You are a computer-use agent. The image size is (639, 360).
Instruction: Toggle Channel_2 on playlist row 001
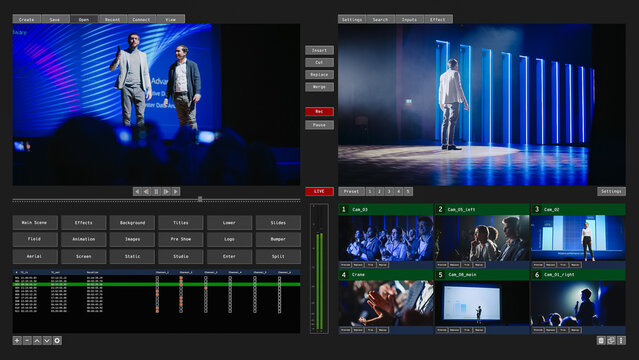click(x=181, y=278)
